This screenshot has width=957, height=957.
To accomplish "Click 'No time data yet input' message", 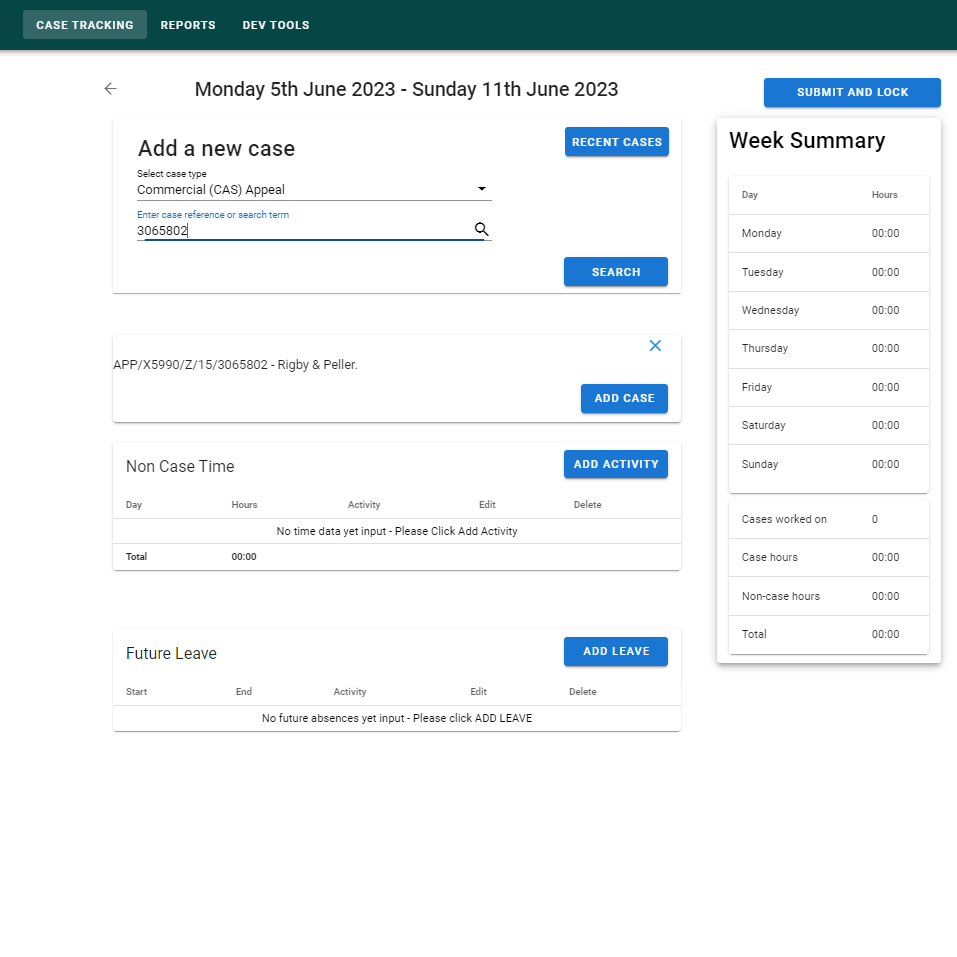I will pyautogui.click(x=397, y=532).
